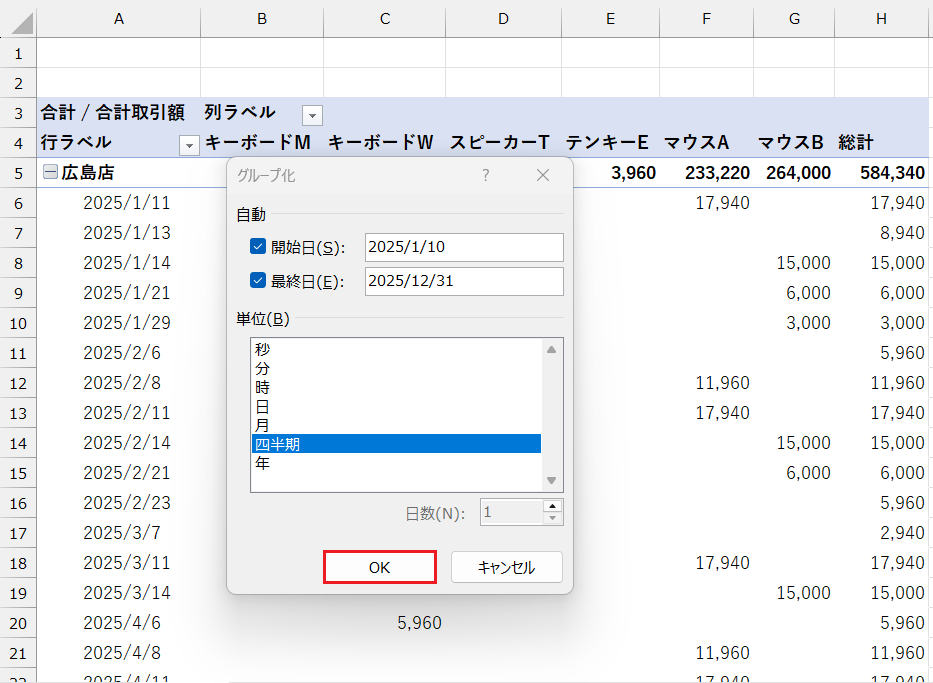Collapse the 広島店 group

tap(50, 173)
